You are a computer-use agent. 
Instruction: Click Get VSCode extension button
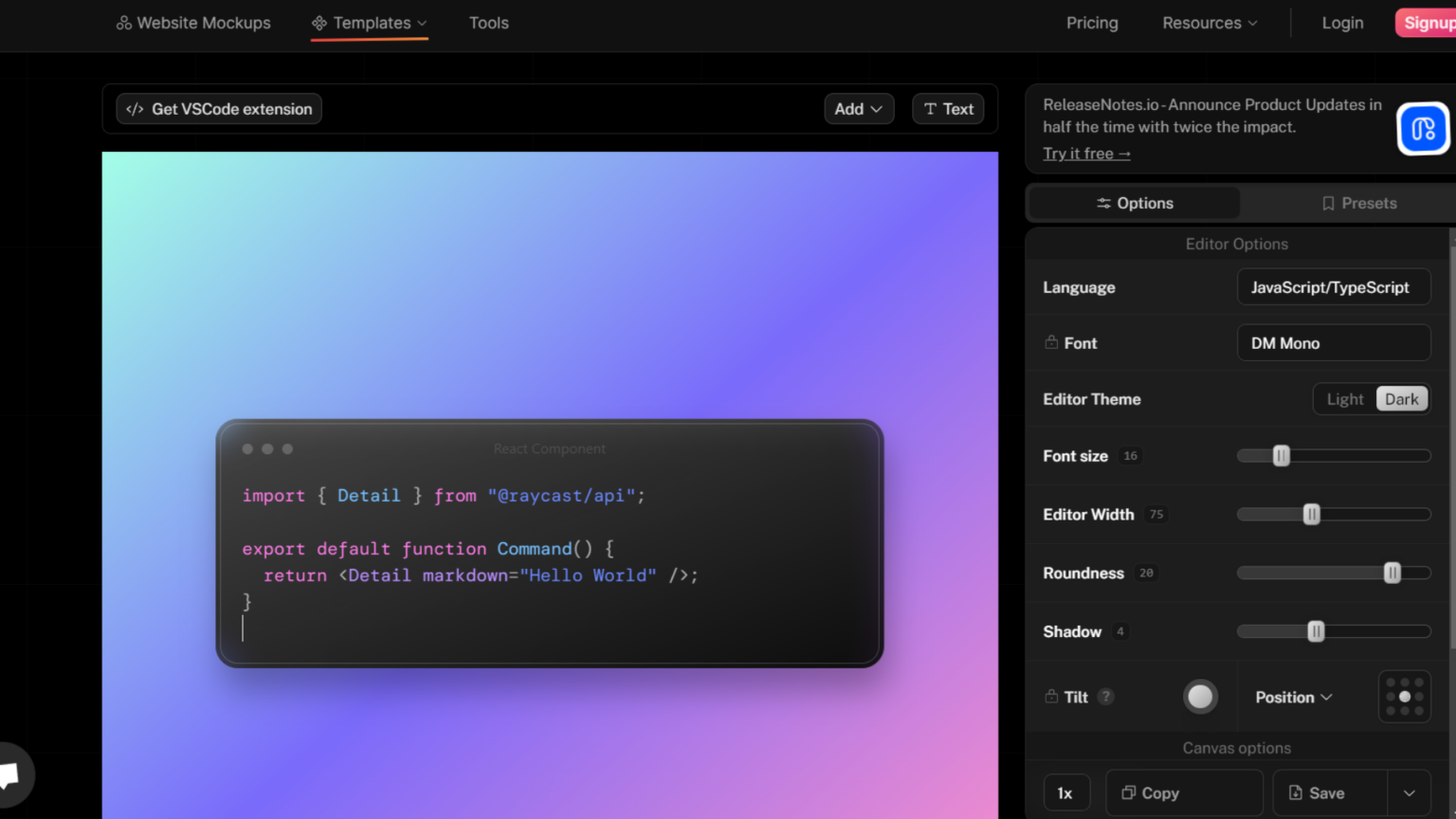click(219, 109)
